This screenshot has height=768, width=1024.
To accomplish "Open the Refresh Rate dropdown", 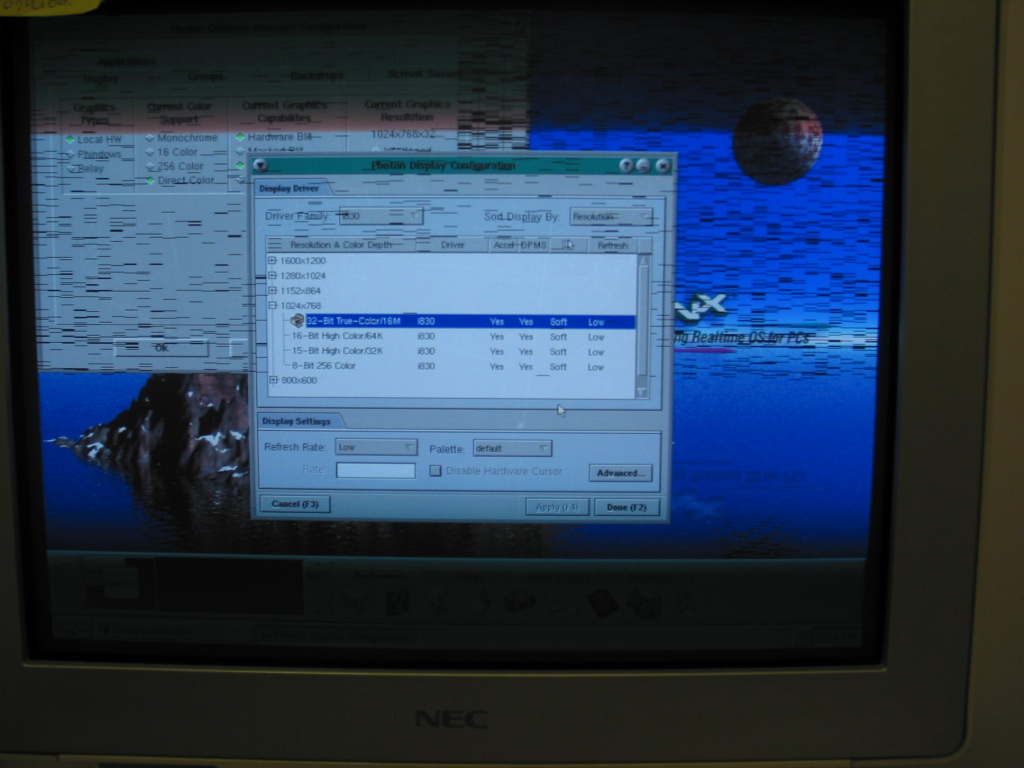I will 376,448.
